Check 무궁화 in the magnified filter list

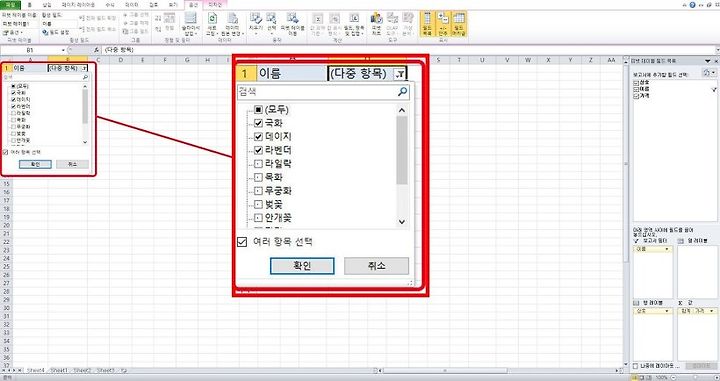coord(258,190)
